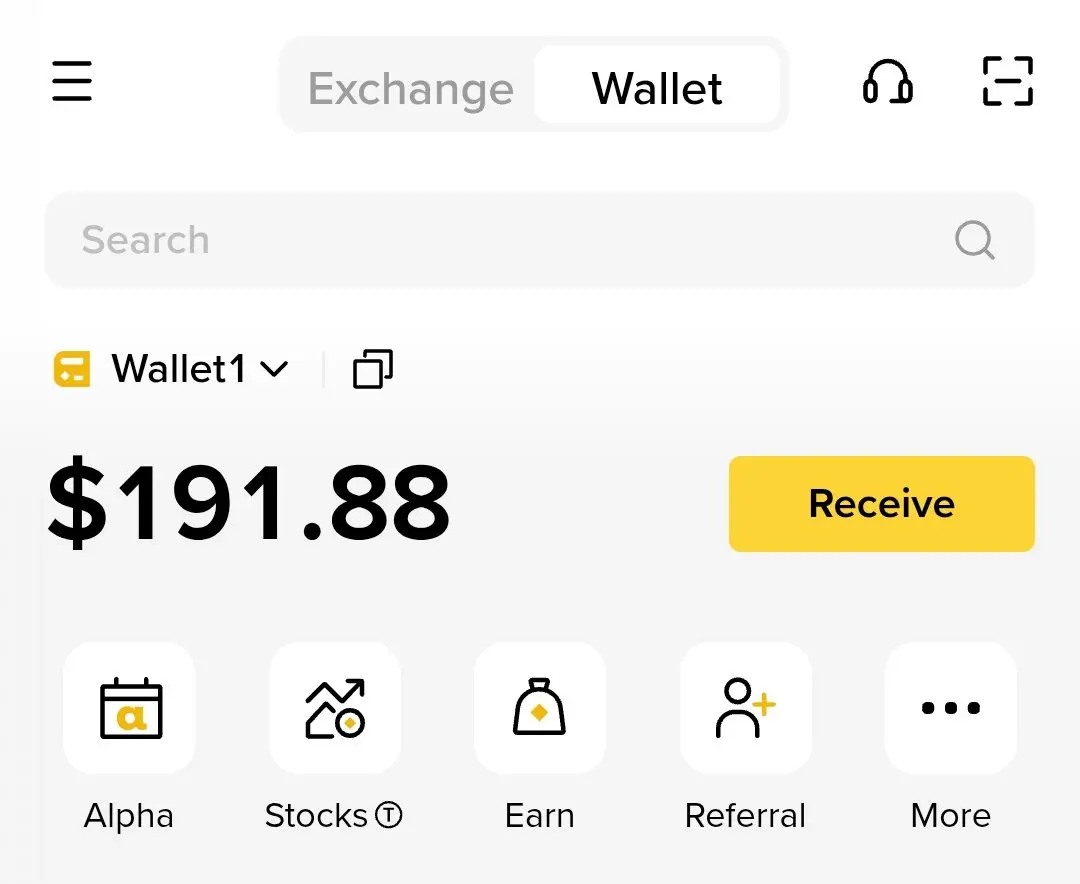Tap the search magnifier icon
Viewport: 1080px width, 884px height.
click(x=975, y=239)
